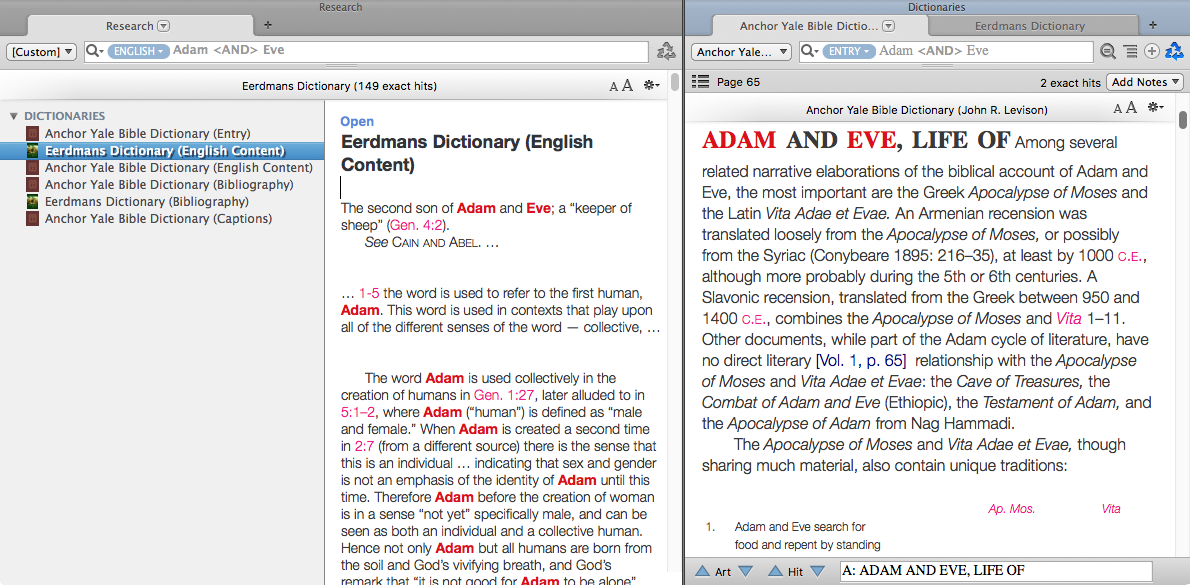Click the text lines icon in Dictionaries toolbar
Screen dimensions: 1190x585
point(1130,52)
